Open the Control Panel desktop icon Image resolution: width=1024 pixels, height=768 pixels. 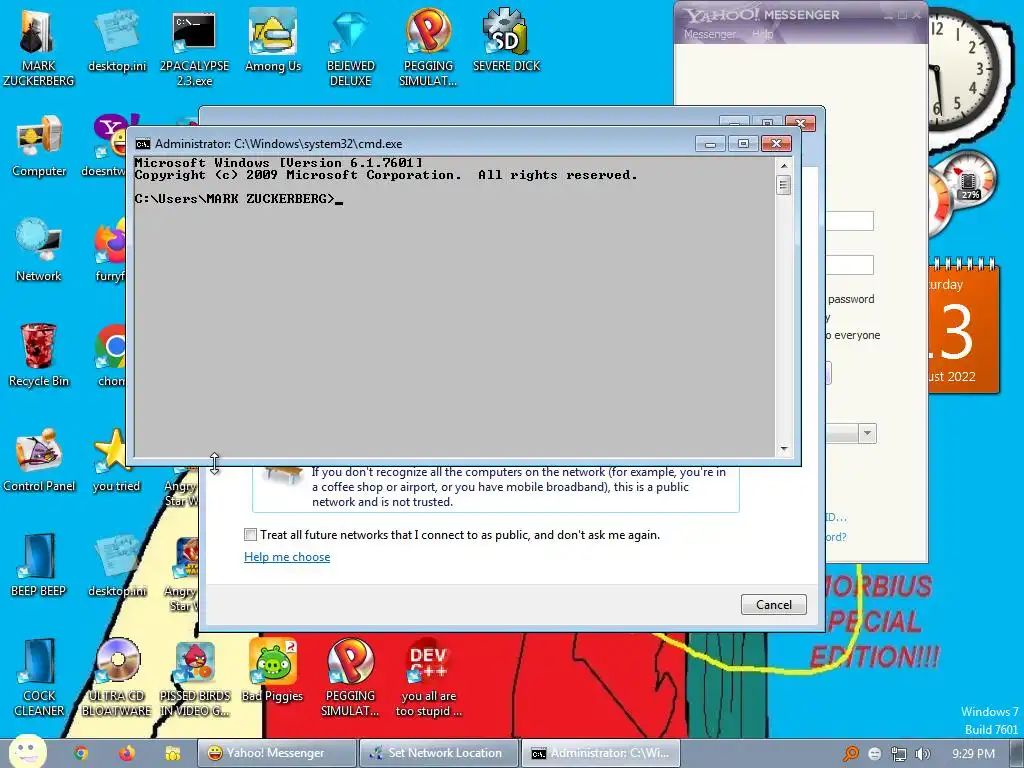[39, 460]
